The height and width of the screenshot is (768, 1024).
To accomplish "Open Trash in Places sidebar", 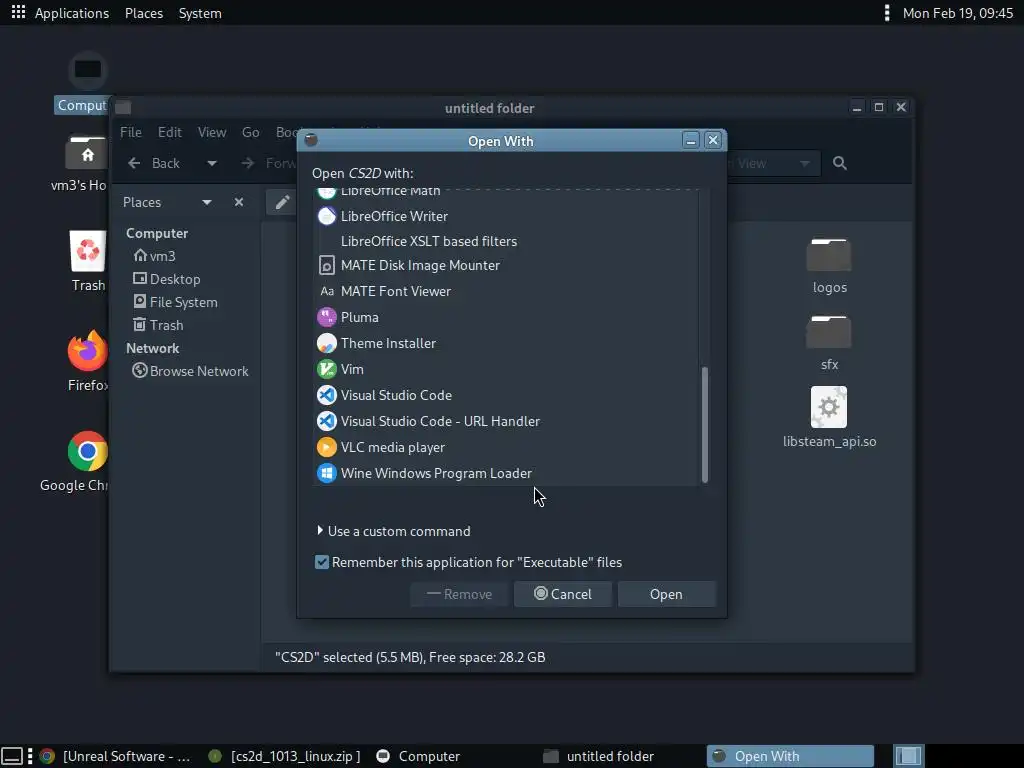I will pyautogui.click(x=158, y=325).
